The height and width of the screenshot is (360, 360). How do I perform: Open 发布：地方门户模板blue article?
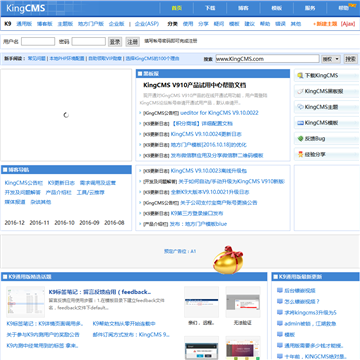[198, 224]
